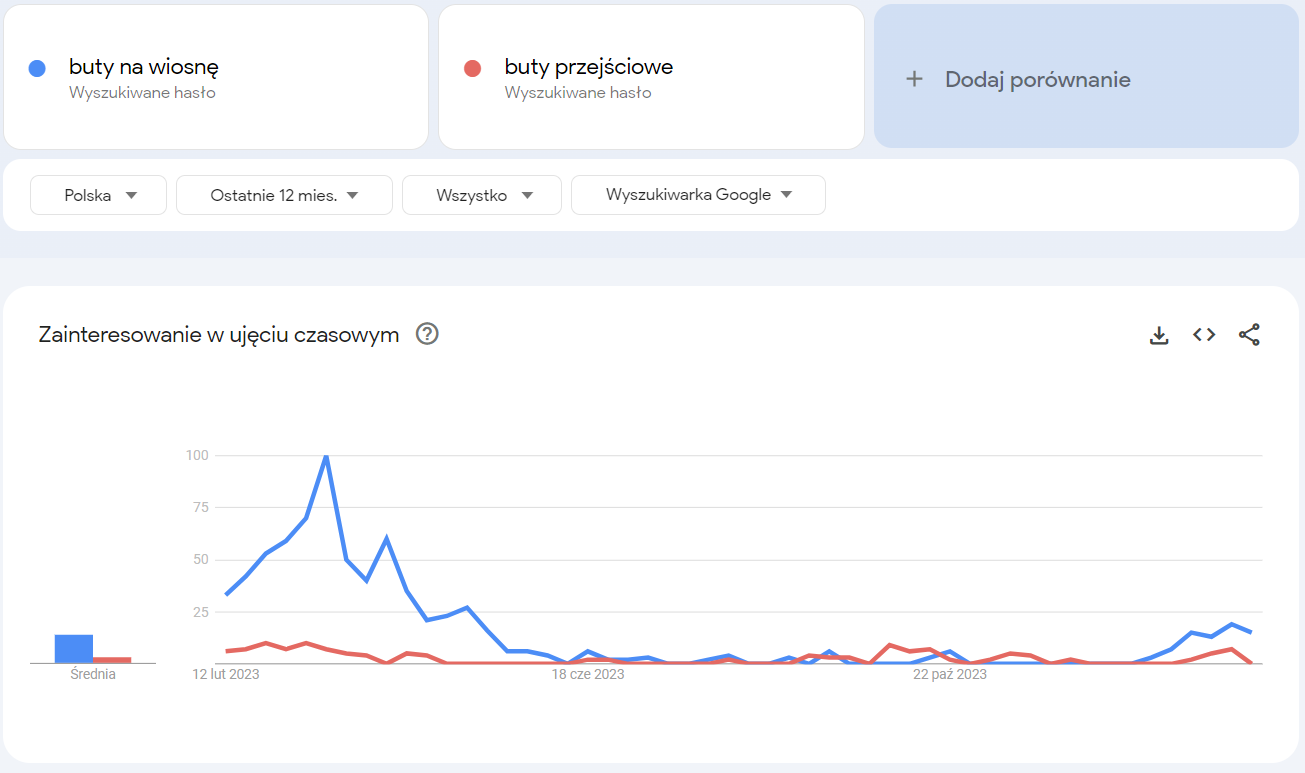This screenshot has height=773, width=1305.
Task: Share the trends comparison
Action: click(1249, 334)
